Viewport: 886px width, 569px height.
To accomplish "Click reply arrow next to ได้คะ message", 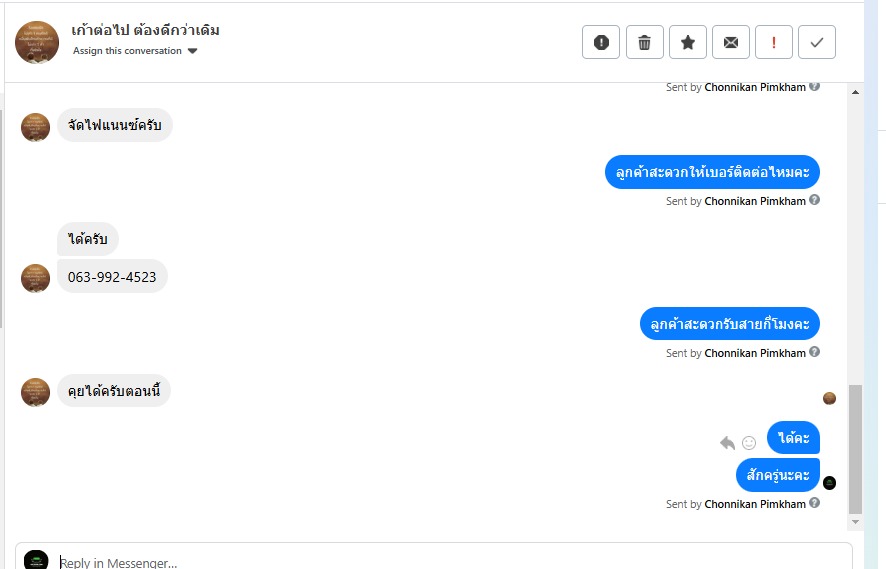I will (727, 443).
